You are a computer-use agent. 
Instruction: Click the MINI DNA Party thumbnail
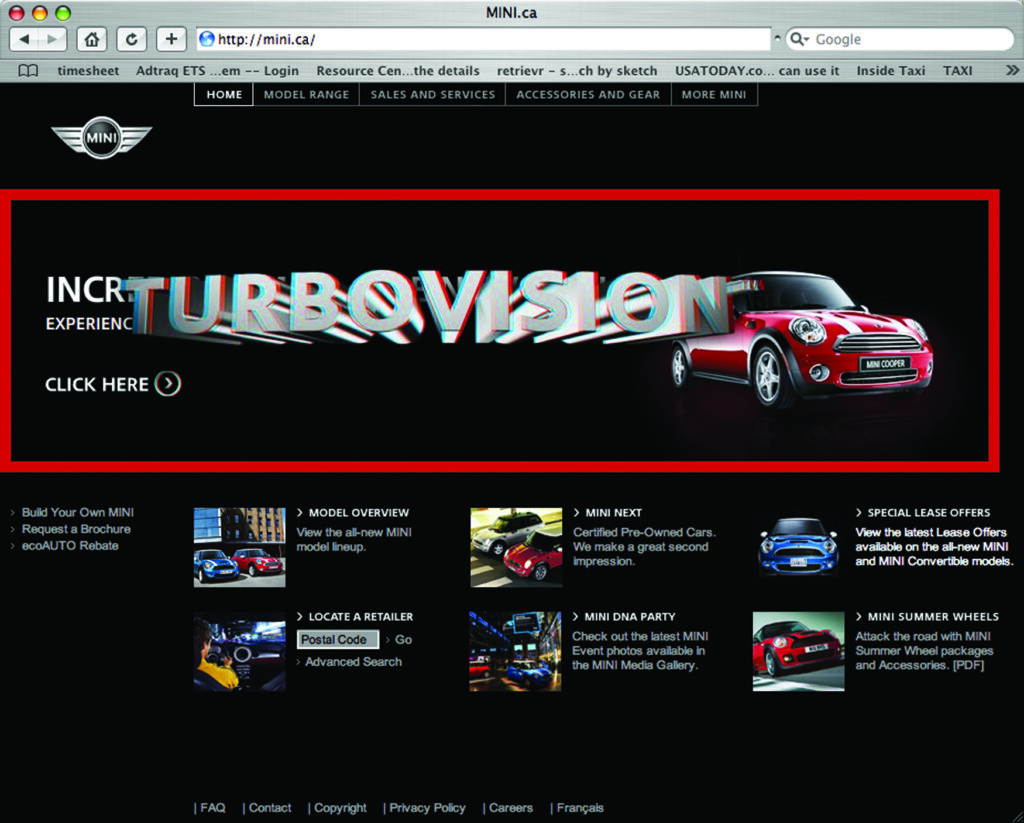[x=515, y=651]
